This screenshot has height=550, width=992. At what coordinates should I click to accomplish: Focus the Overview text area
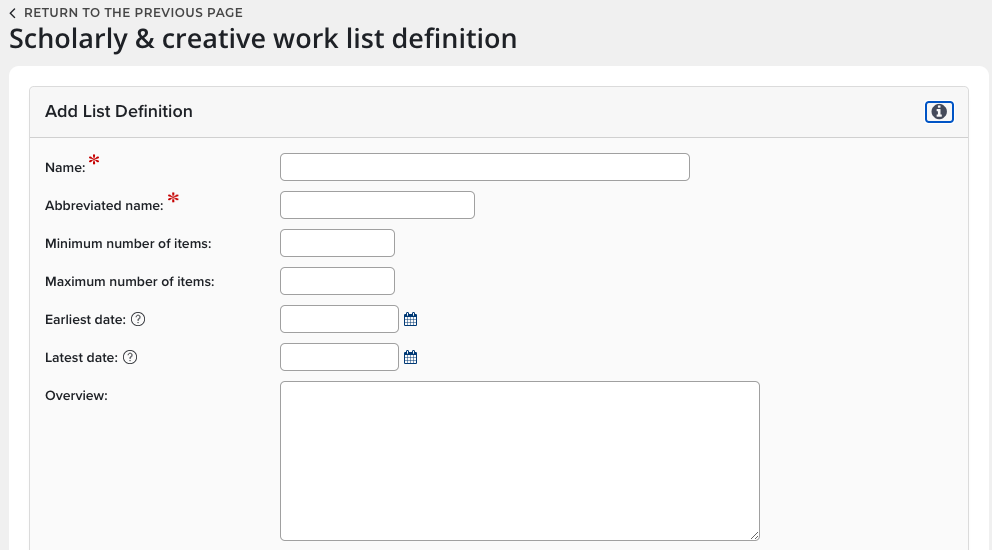click(519, 460)
